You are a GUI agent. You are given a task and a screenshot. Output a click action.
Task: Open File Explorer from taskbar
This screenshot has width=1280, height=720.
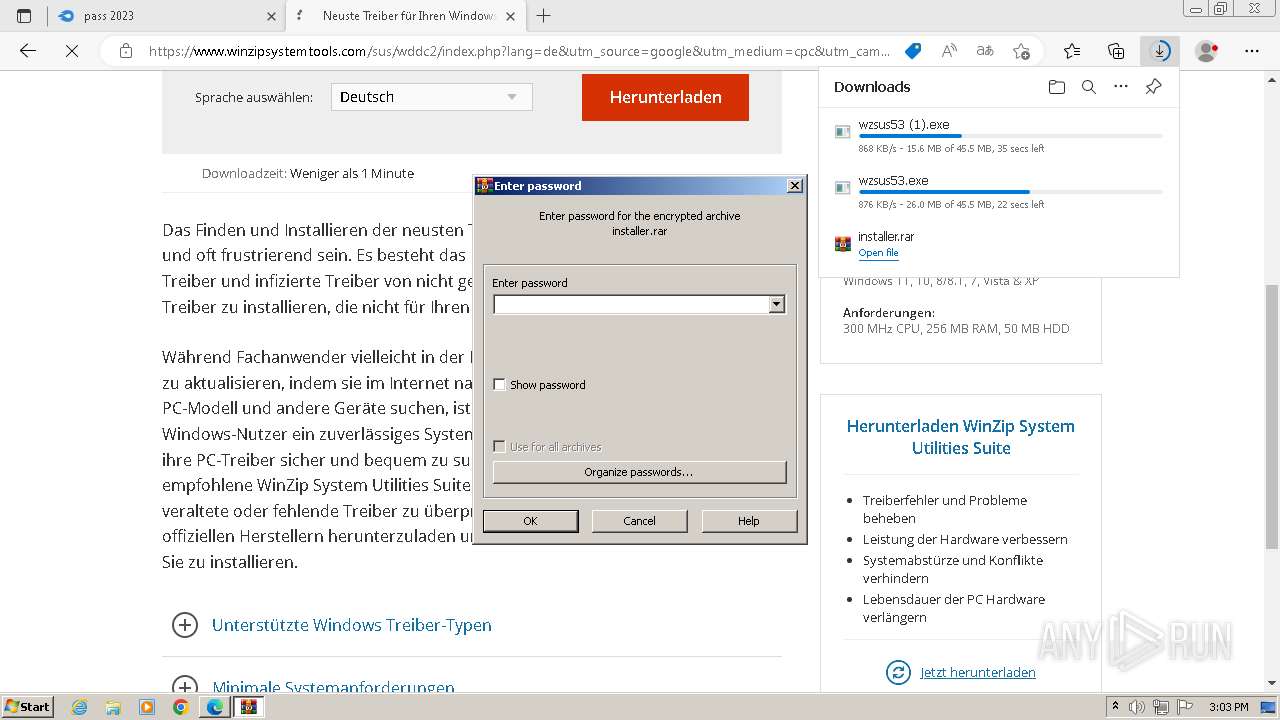click(113, 707)
